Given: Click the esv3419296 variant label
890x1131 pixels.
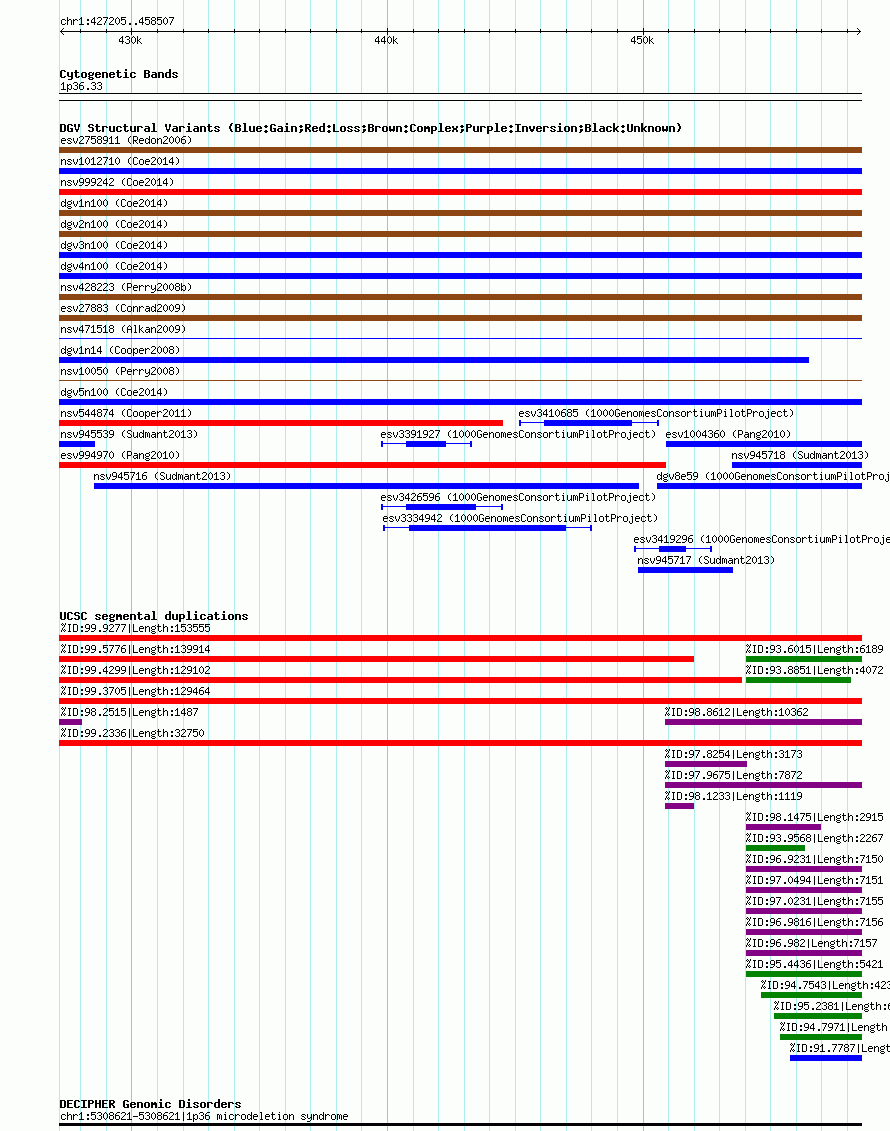Looking at the screenshot, I should pyautogui.click(x=761, y=539).
